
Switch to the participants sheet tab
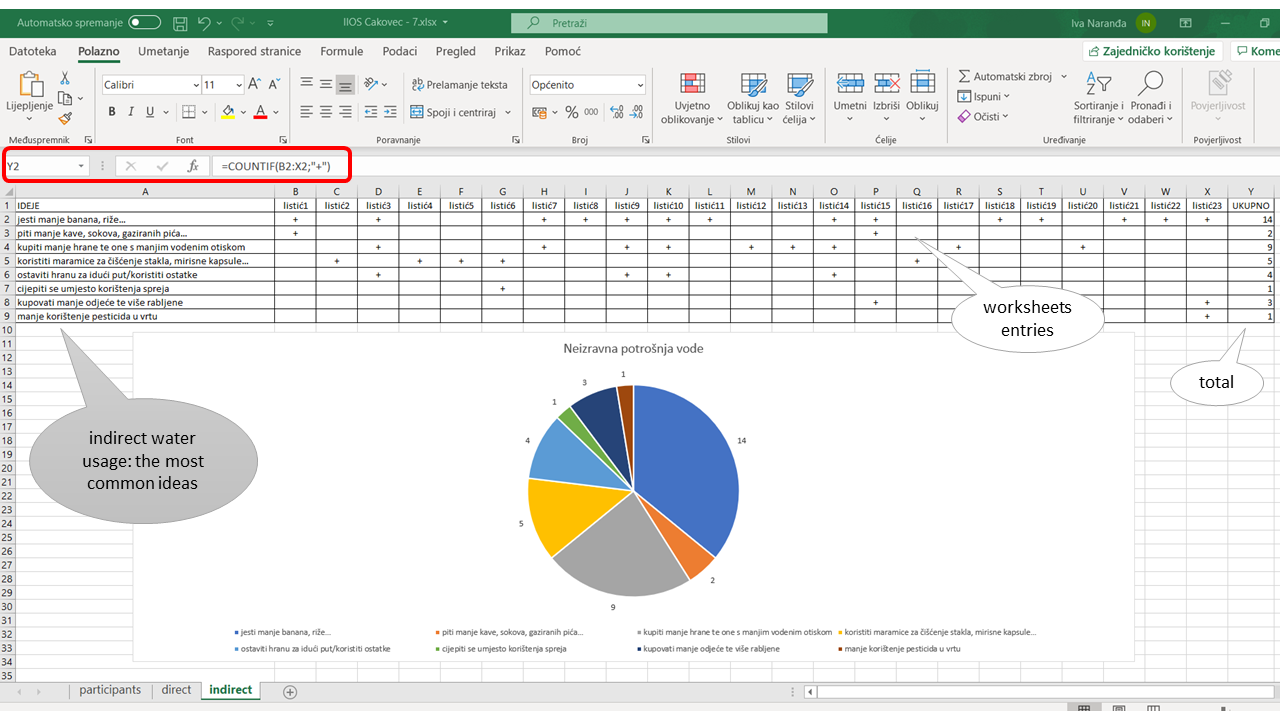pos(110,690)
